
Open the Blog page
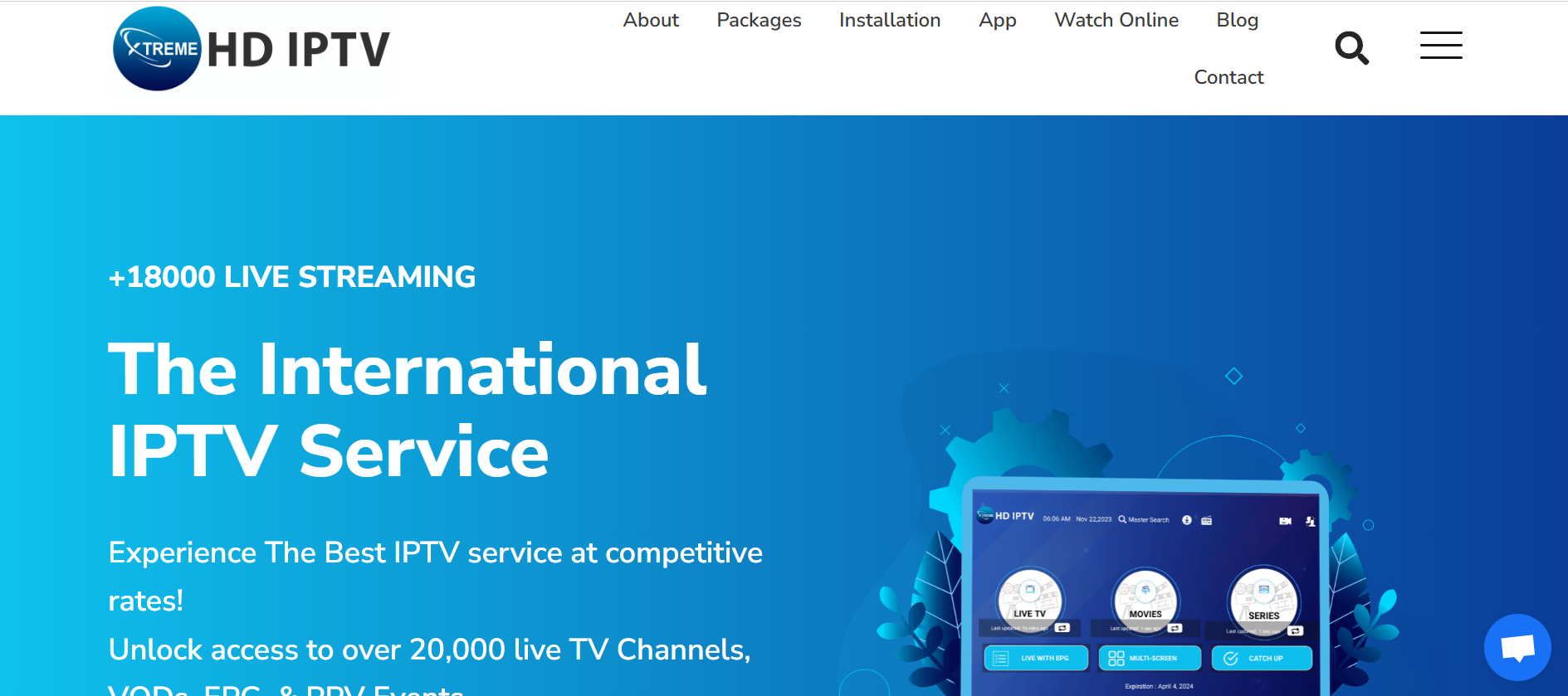point(1237,20)
